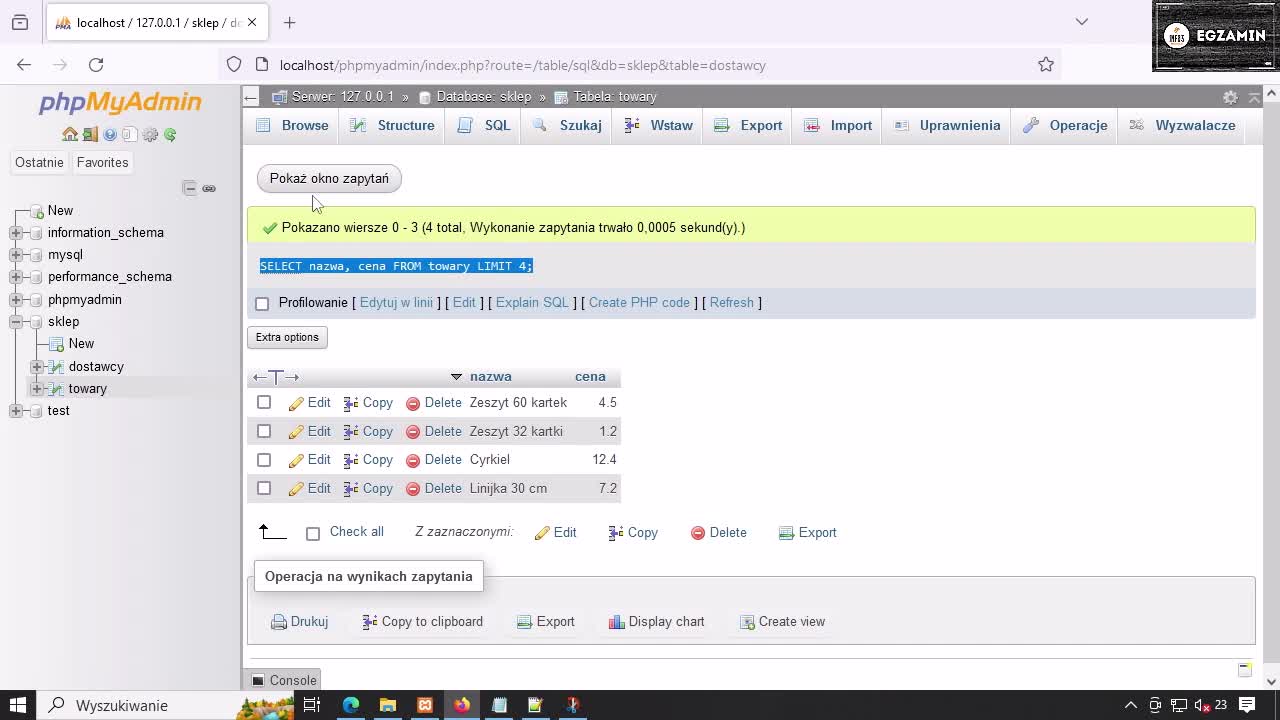Open the MariaDB documentation page icon
This screenshot has width=1280, height=720.
[x=129, y=134]
